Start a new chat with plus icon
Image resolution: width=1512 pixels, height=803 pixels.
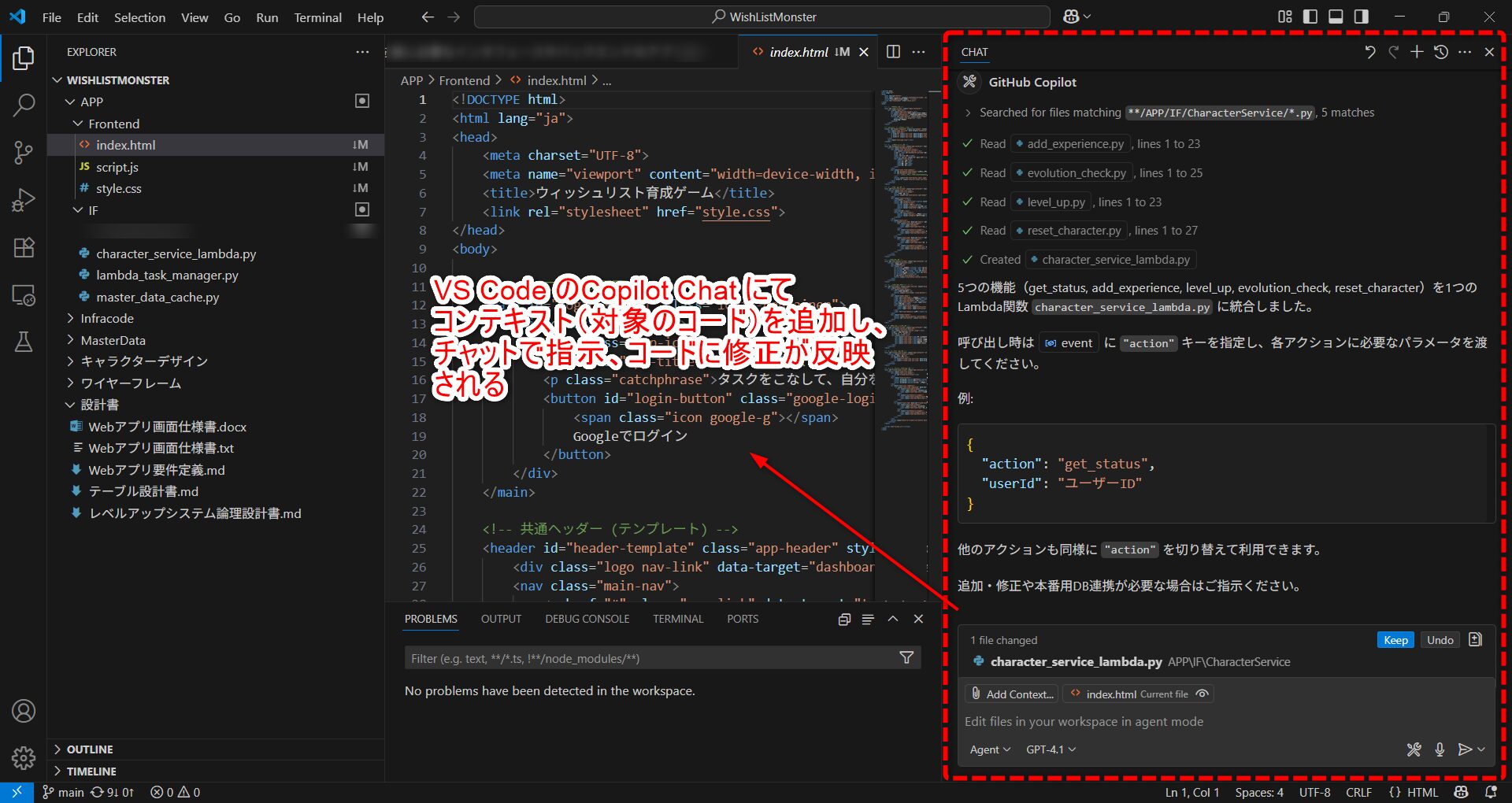tap(1417, 52)
